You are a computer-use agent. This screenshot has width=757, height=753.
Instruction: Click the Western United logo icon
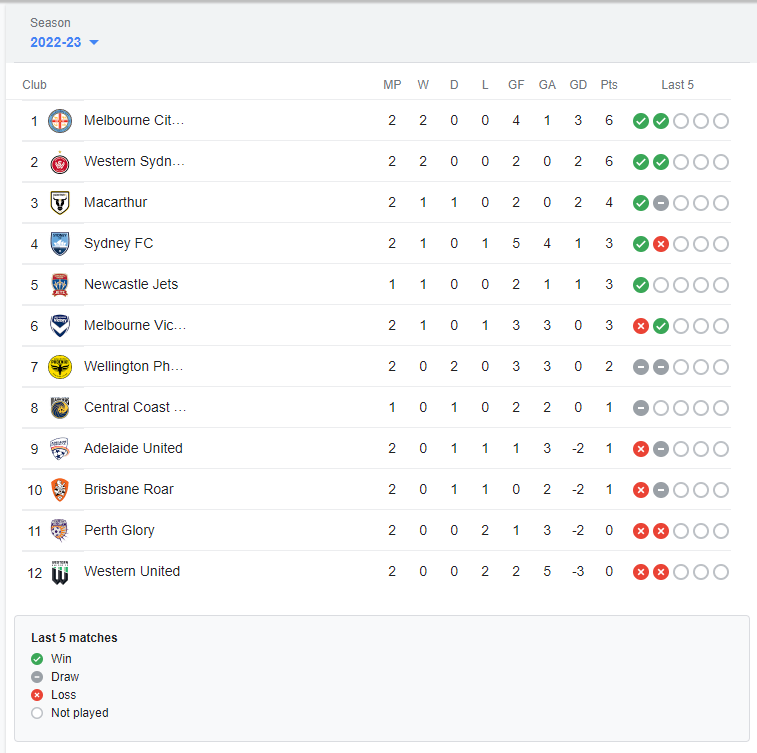click(x=60, y=572)
